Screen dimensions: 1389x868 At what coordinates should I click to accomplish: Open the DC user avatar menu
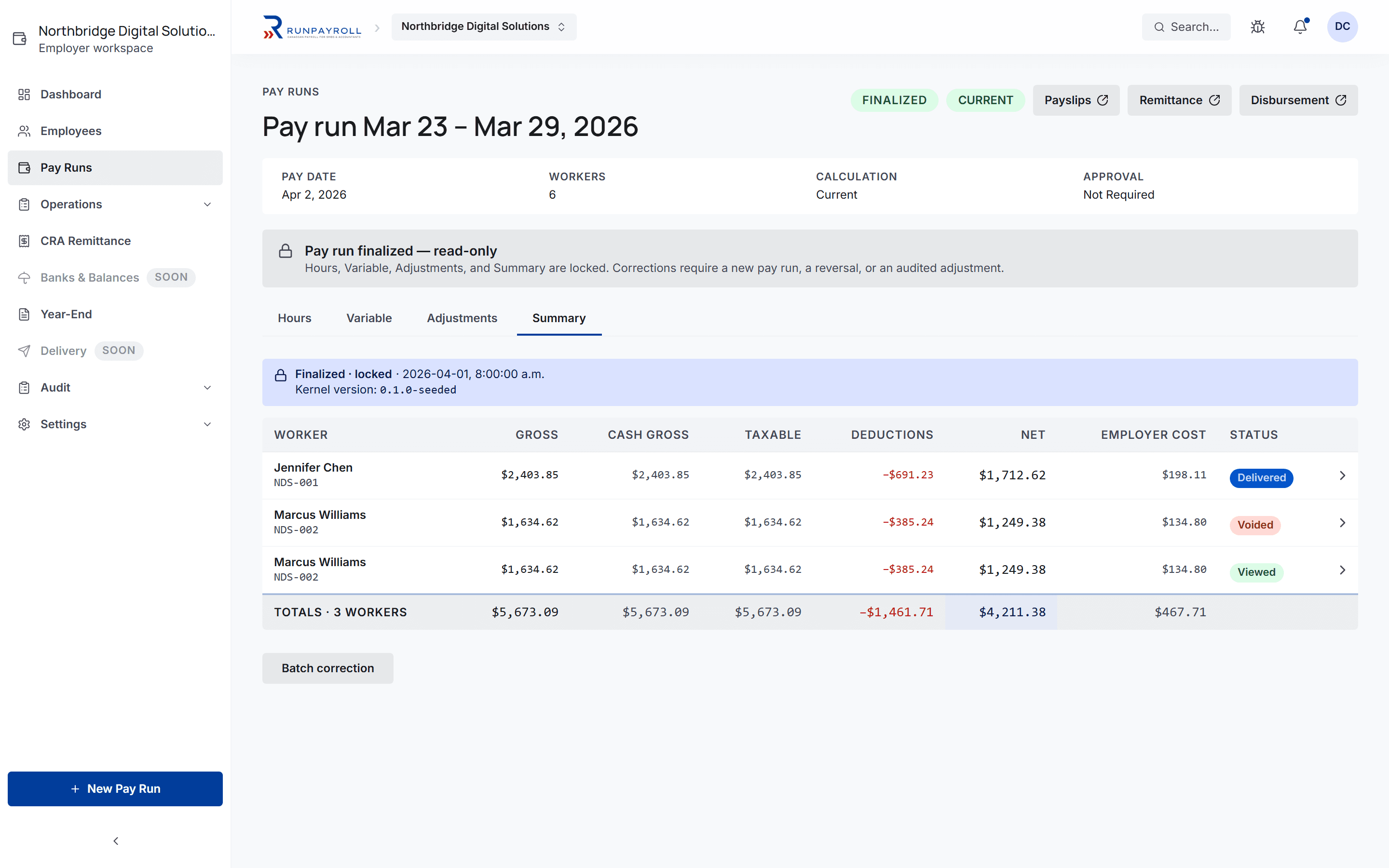coord(1342,27)
